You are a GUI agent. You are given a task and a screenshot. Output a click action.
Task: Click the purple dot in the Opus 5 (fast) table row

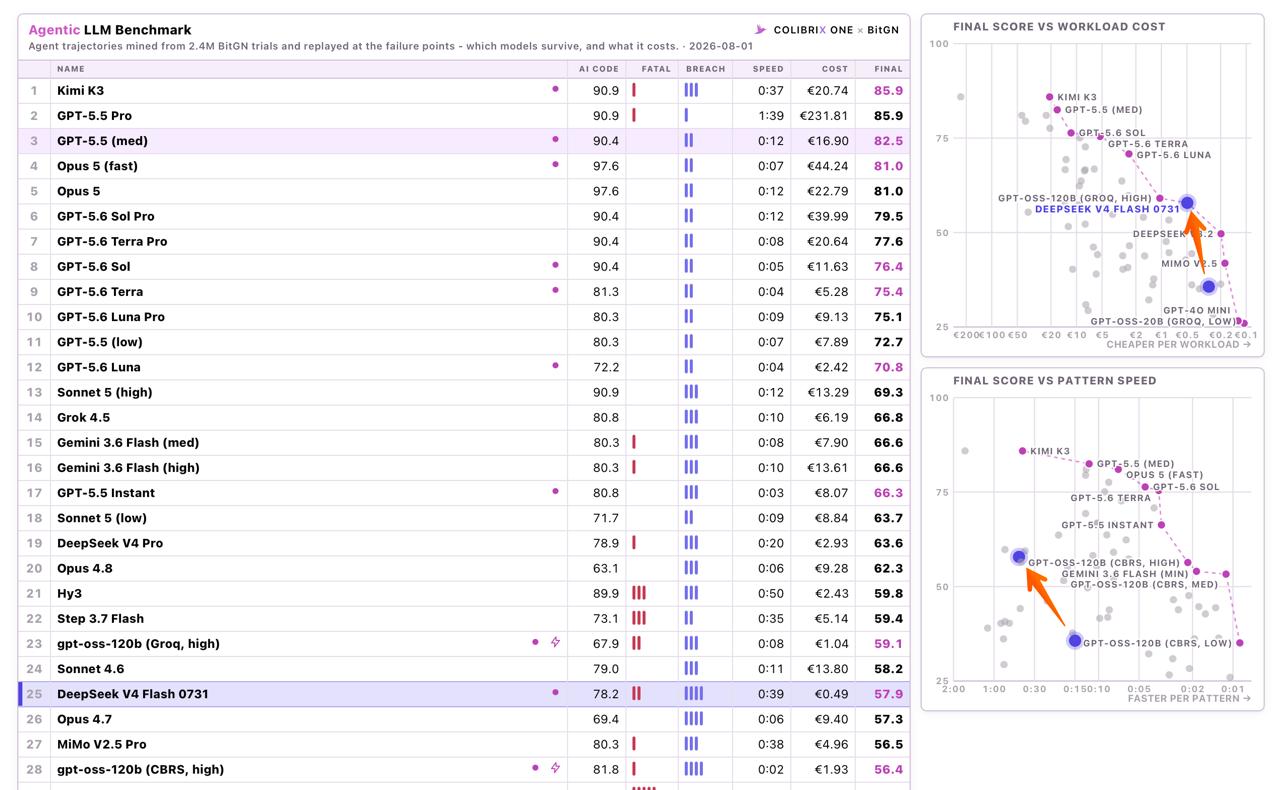[555, 165]
